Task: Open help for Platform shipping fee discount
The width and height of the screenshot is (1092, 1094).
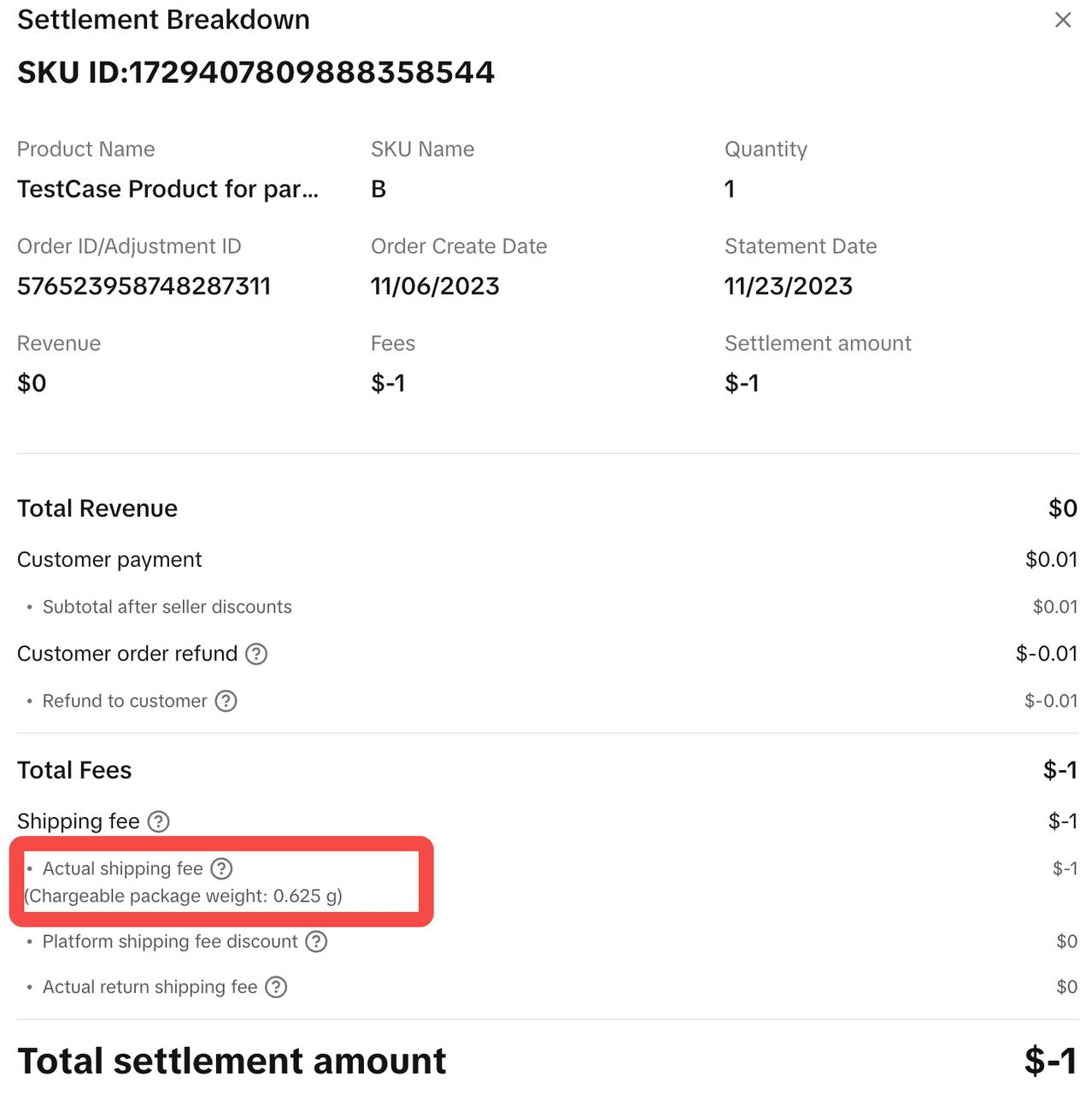Action: (x=316, y=941)
